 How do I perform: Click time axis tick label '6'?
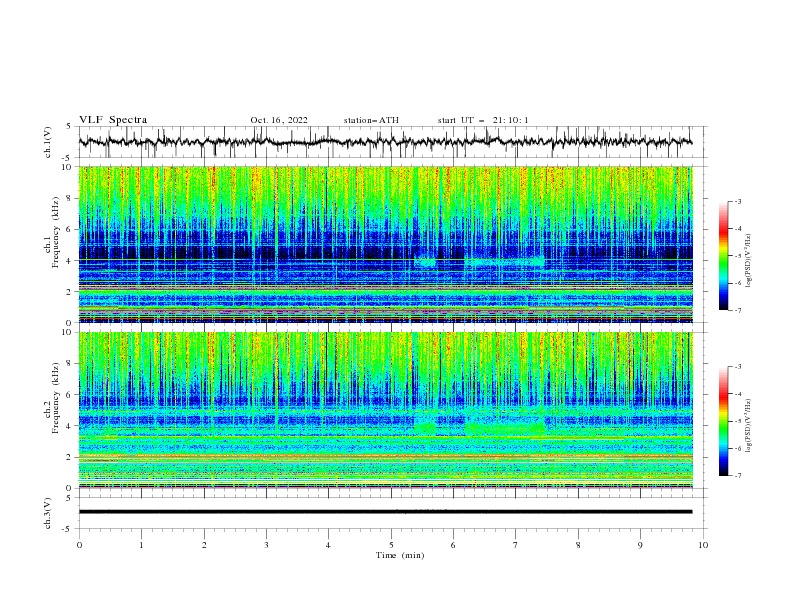(x=453, y=545)
